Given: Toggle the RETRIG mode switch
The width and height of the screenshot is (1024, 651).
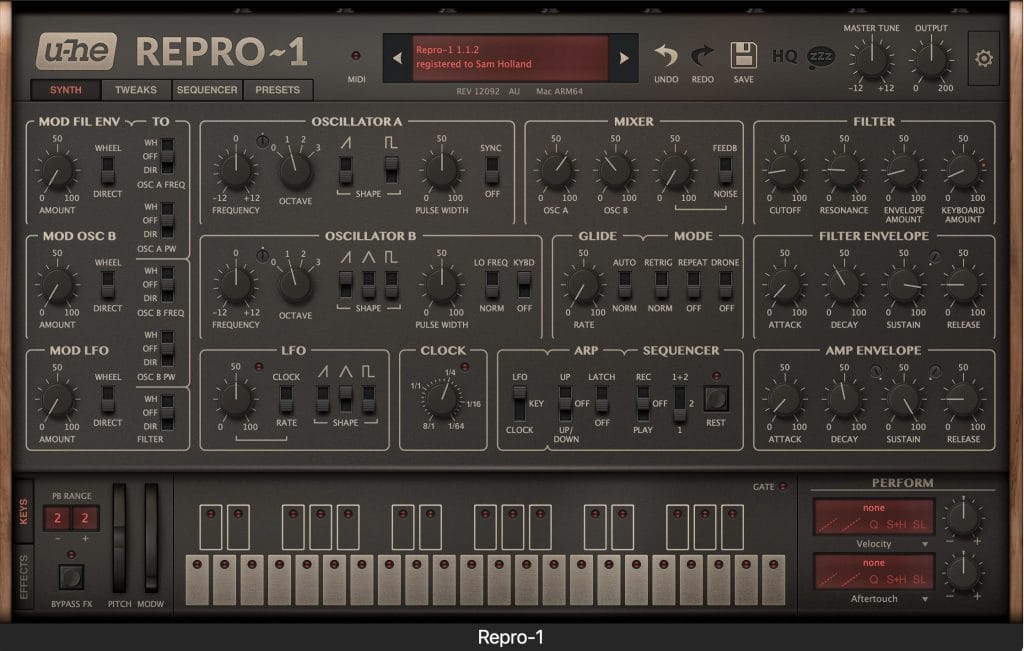Looking at the screenshot, I should click(x=661, y=284).
